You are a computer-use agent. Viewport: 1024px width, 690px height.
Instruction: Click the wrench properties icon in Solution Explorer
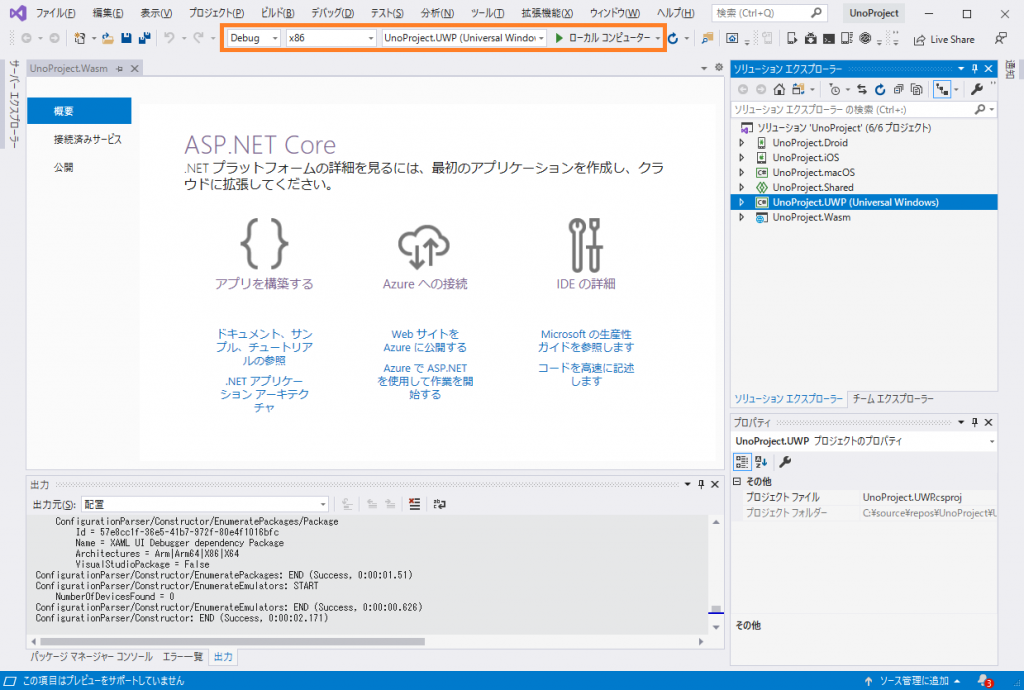pos(977,89)
